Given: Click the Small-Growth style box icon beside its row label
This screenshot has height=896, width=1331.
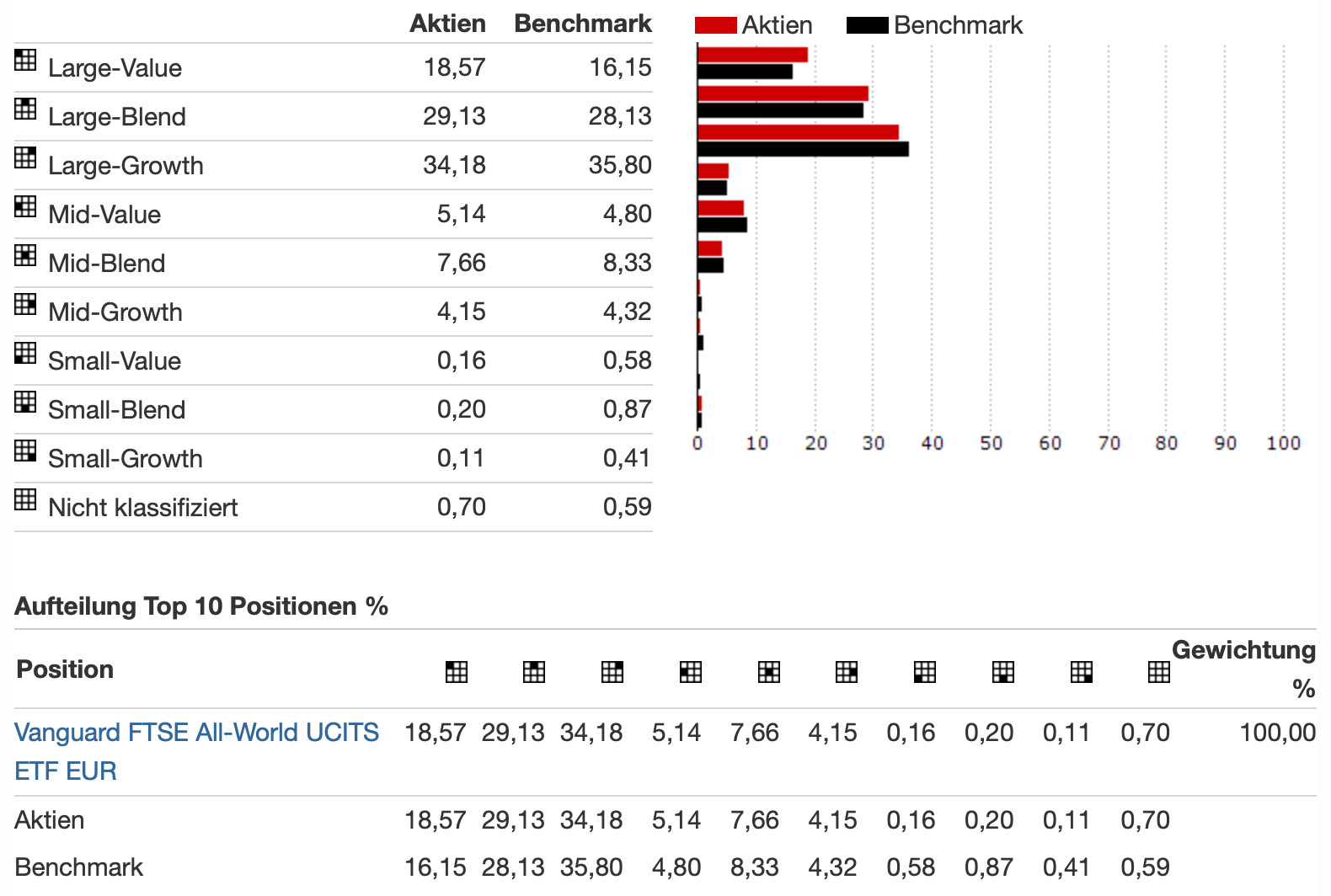Looking at the screenshot, I should click(x=25, y=451).
